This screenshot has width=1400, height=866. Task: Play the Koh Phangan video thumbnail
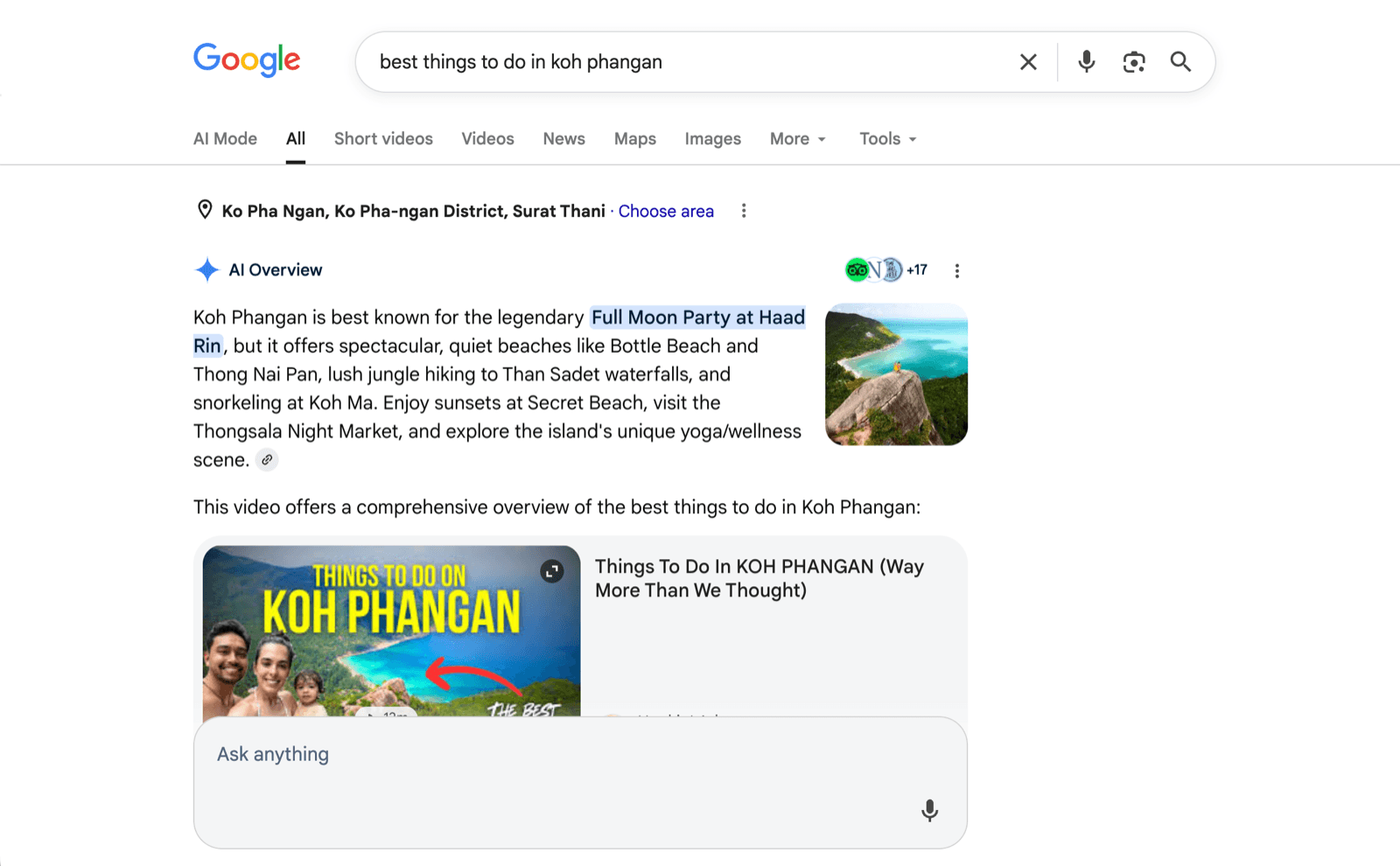pos(391,632)
